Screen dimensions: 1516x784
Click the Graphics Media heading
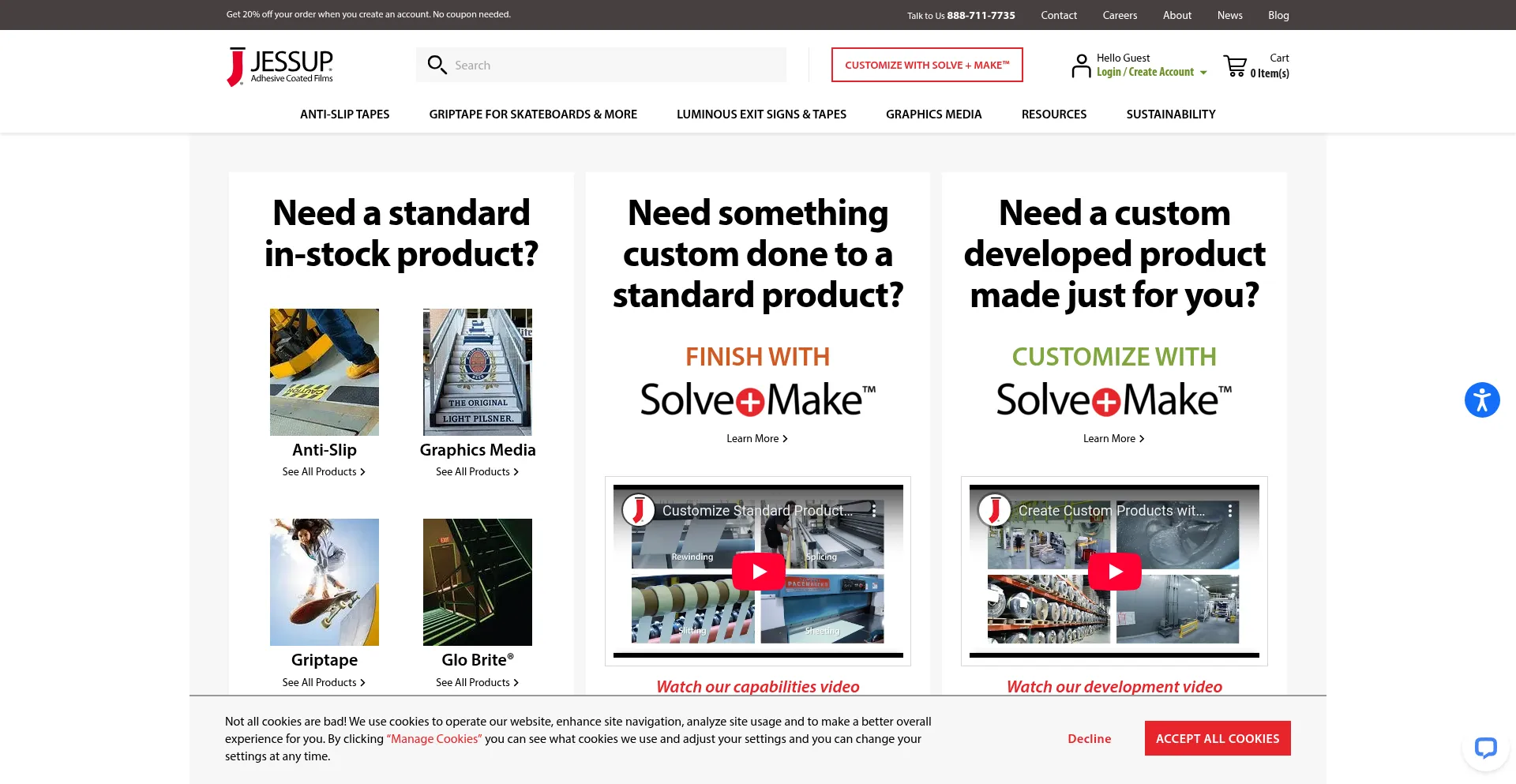pos(477,449)
